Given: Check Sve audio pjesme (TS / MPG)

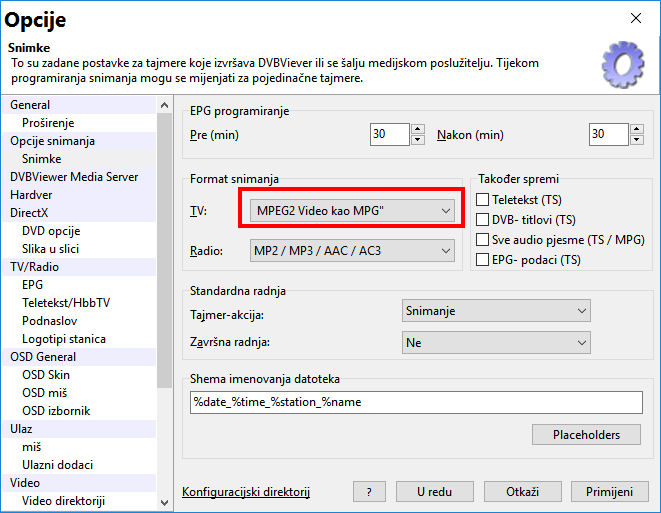Looking at the screenshot, I should tap(483, 240).
